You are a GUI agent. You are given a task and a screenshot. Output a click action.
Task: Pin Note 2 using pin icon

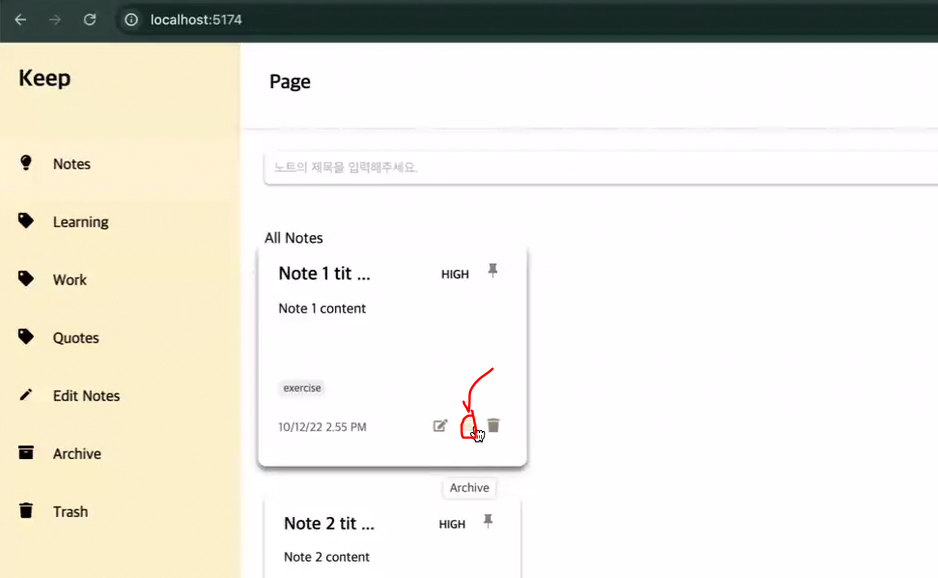click(x=488, y=521)
